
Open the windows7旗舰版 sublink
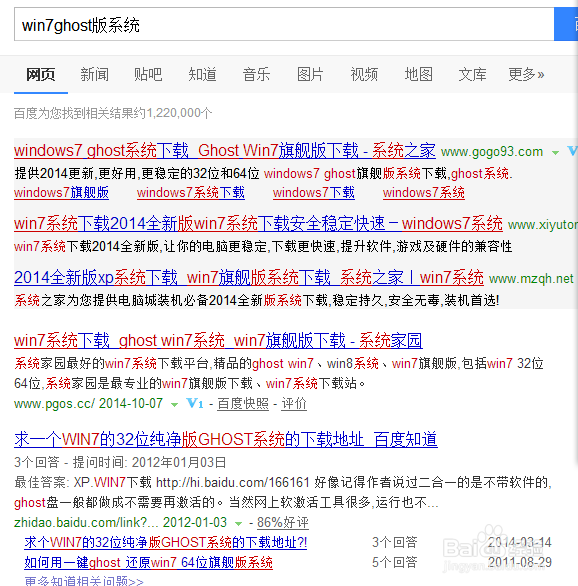click(61, 193)
